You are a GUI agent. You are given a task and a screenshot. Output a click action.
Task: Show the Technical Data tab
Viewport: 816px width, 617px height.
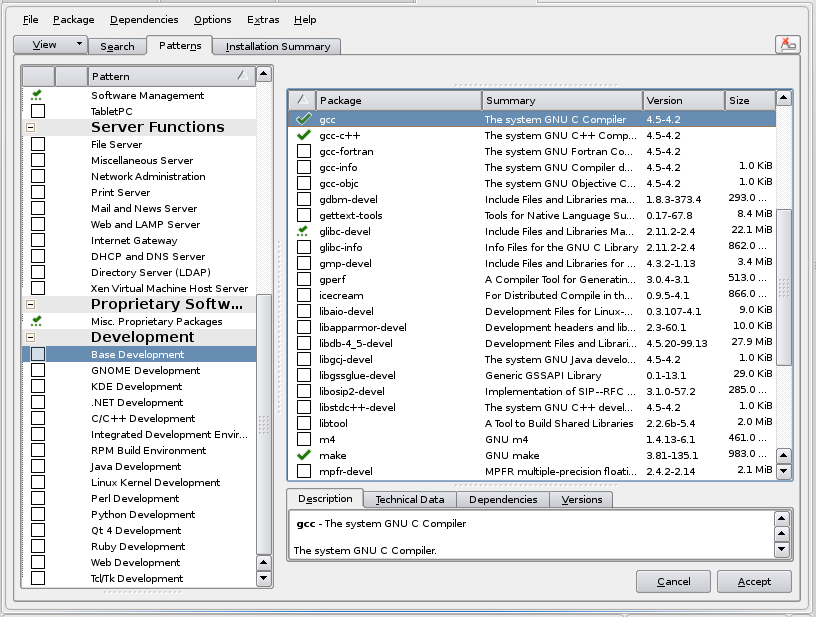tap(410, 499)
